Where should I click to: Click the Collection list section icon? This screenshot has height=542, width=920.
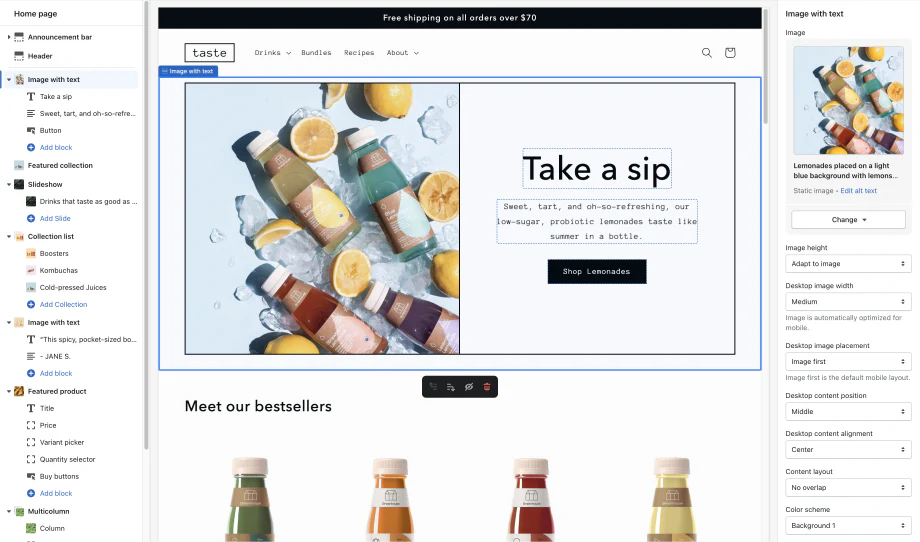point(19,236)
